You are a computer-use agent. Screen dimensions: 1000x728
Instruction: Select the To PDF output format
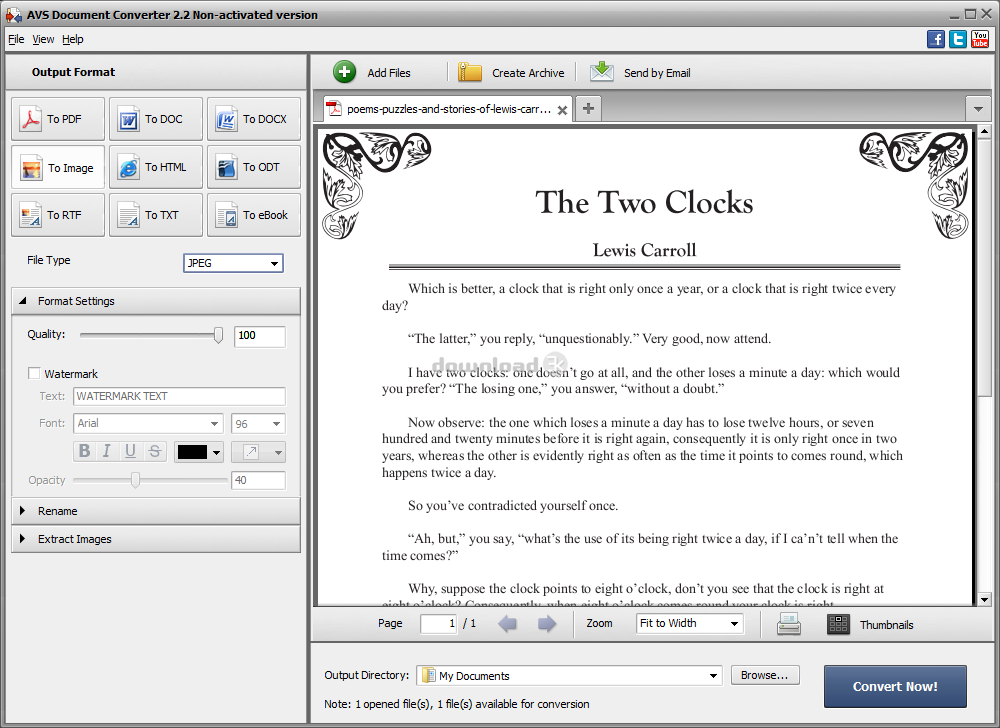[58, 119]
